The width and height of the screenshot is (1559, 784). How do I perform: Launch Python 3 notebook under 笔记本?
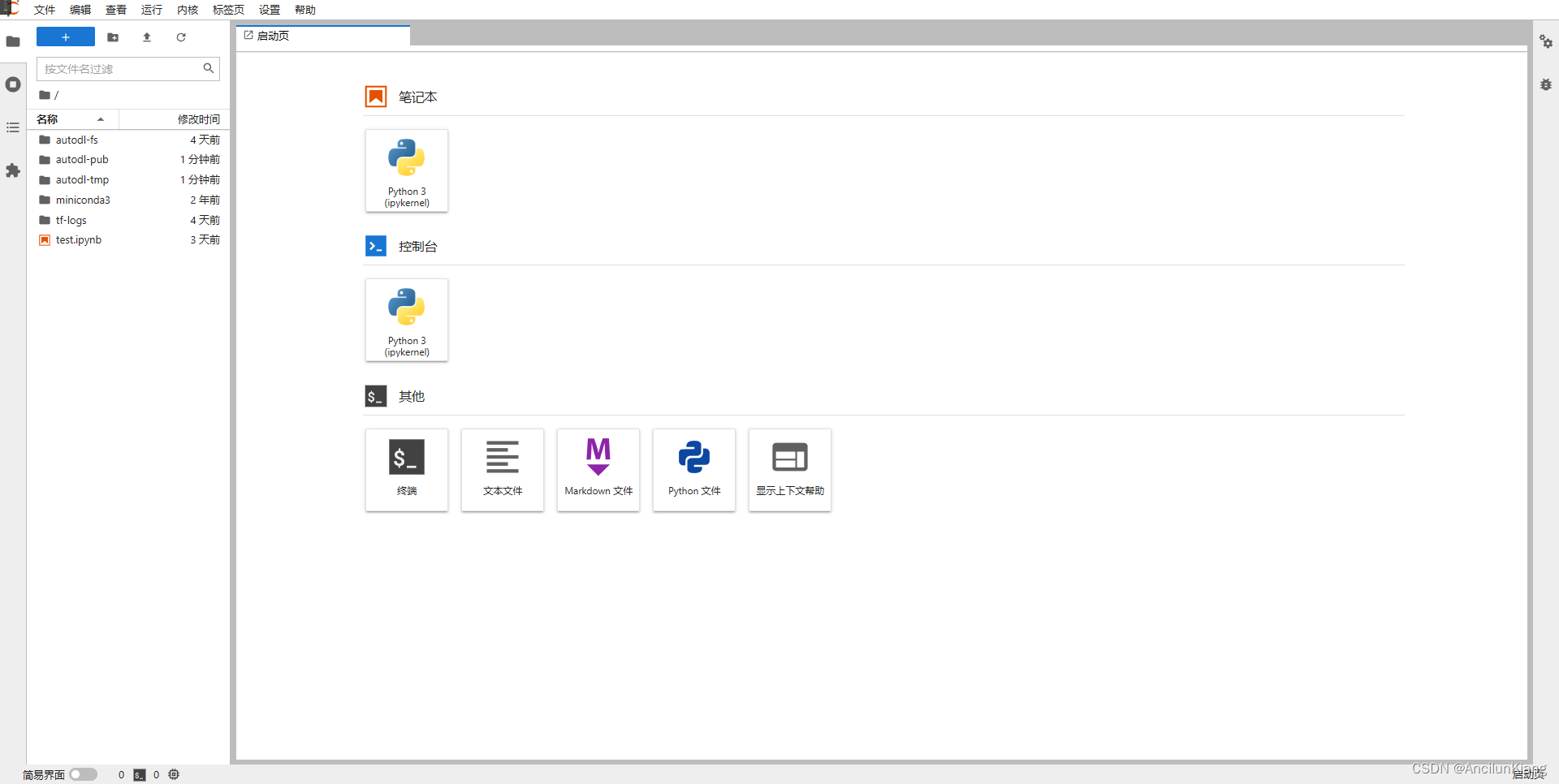407,170
